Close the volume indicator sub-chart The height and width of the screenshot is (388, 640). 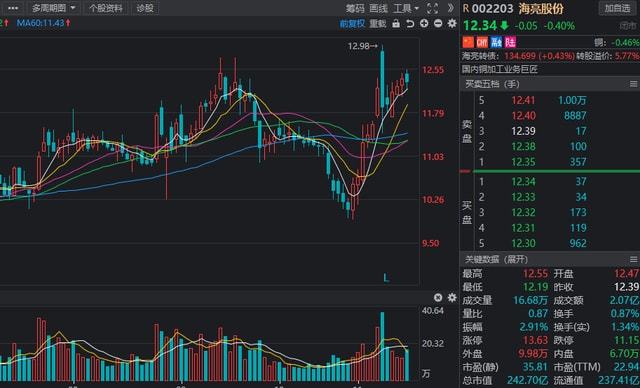(x=438, y=297)
